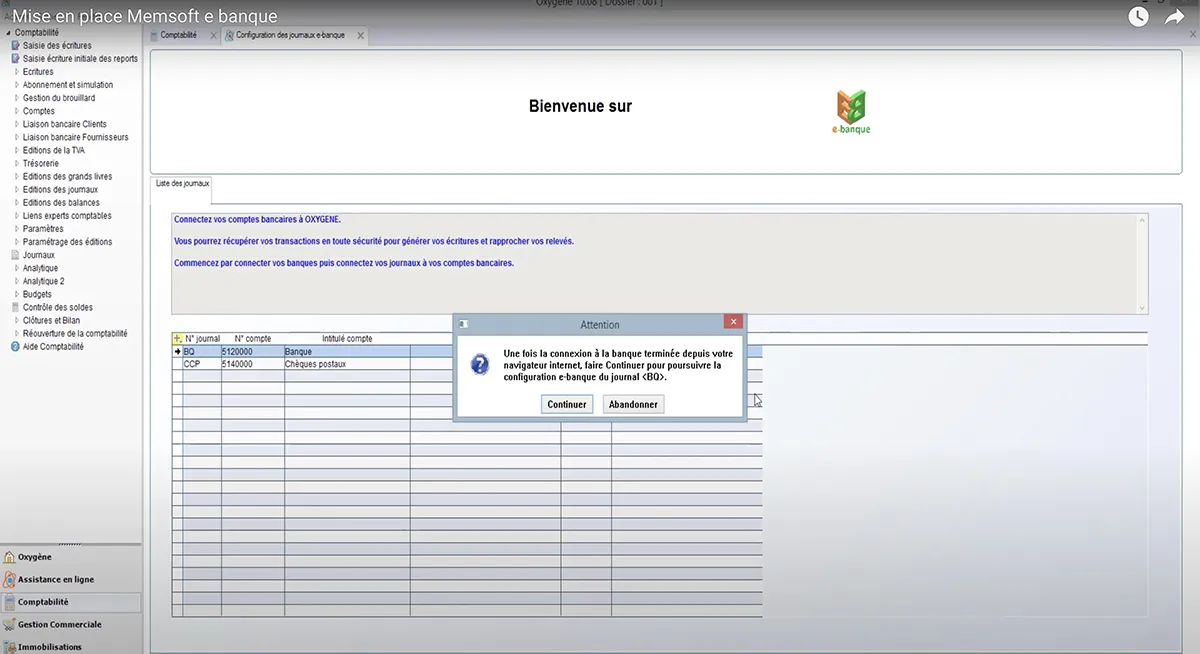Select the 5140000 account cell

point(253,365)
